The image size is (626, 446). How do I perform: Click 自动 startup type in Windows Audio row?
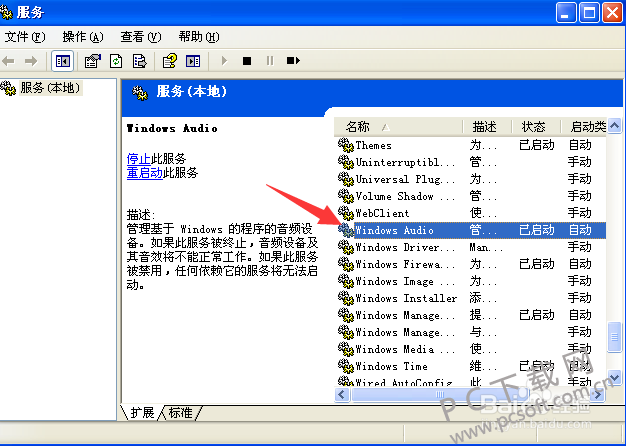(580, 230)
